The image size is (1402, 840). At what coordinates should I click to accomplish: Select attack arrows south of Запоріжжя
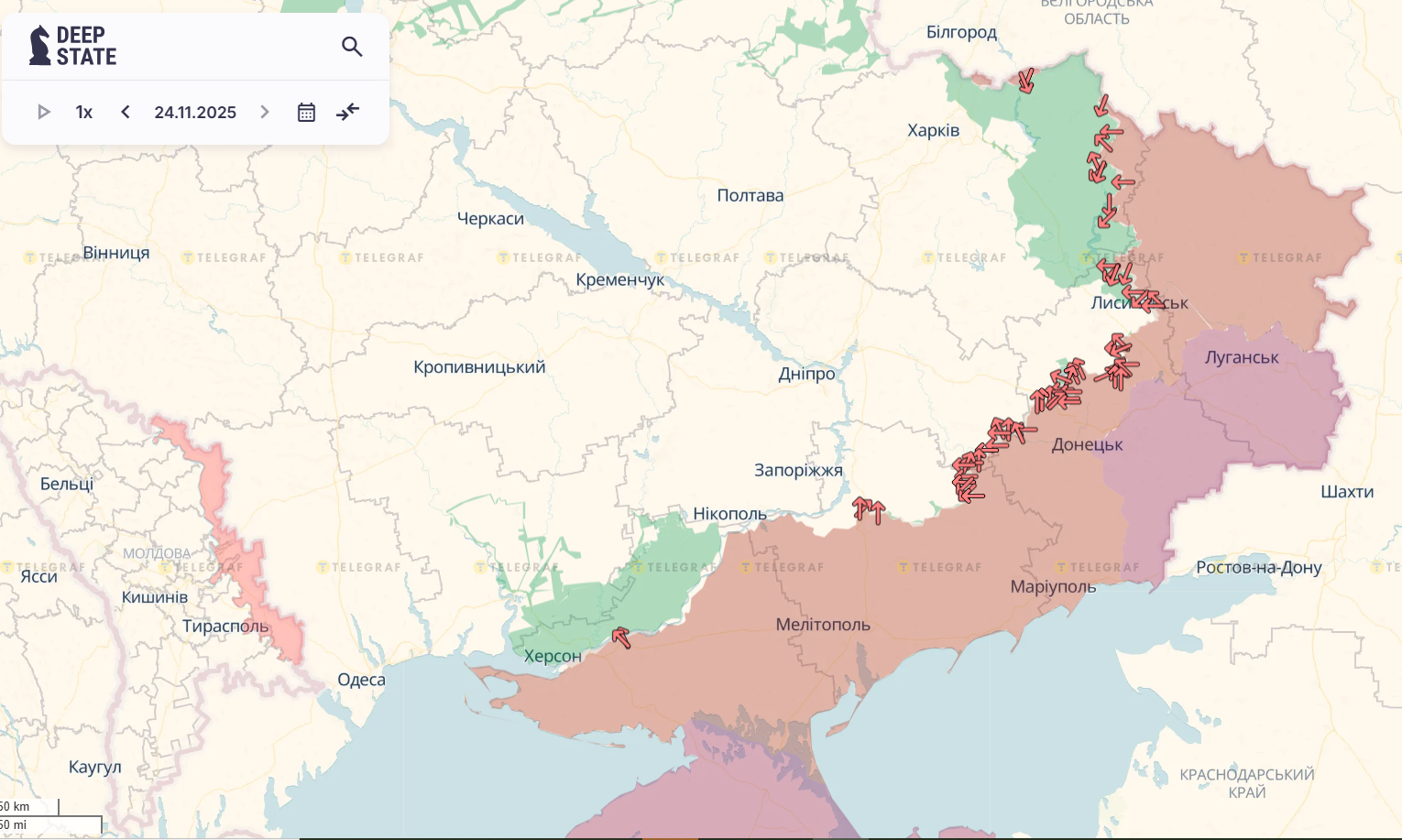(x=869, y=509)
